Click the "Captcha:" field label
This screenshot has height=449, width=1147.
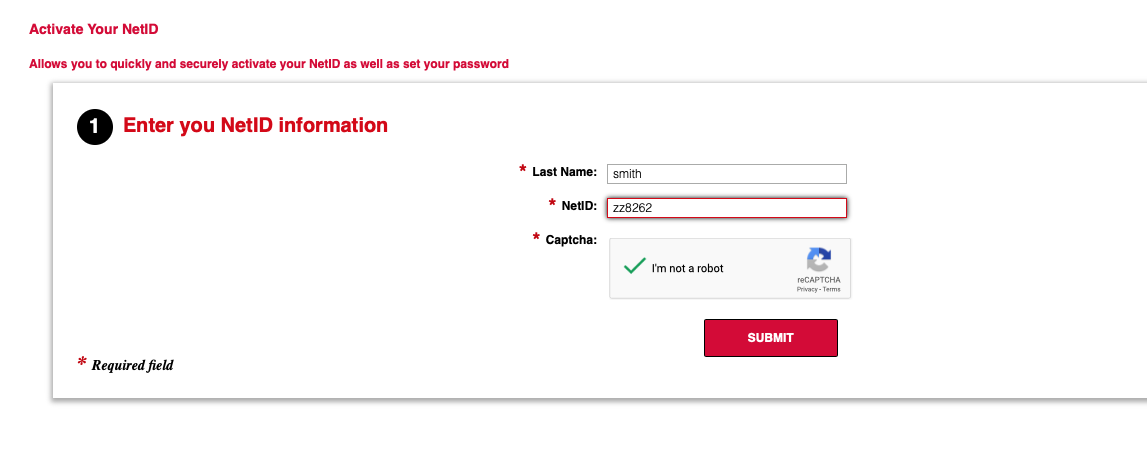[x=571, y=240]
